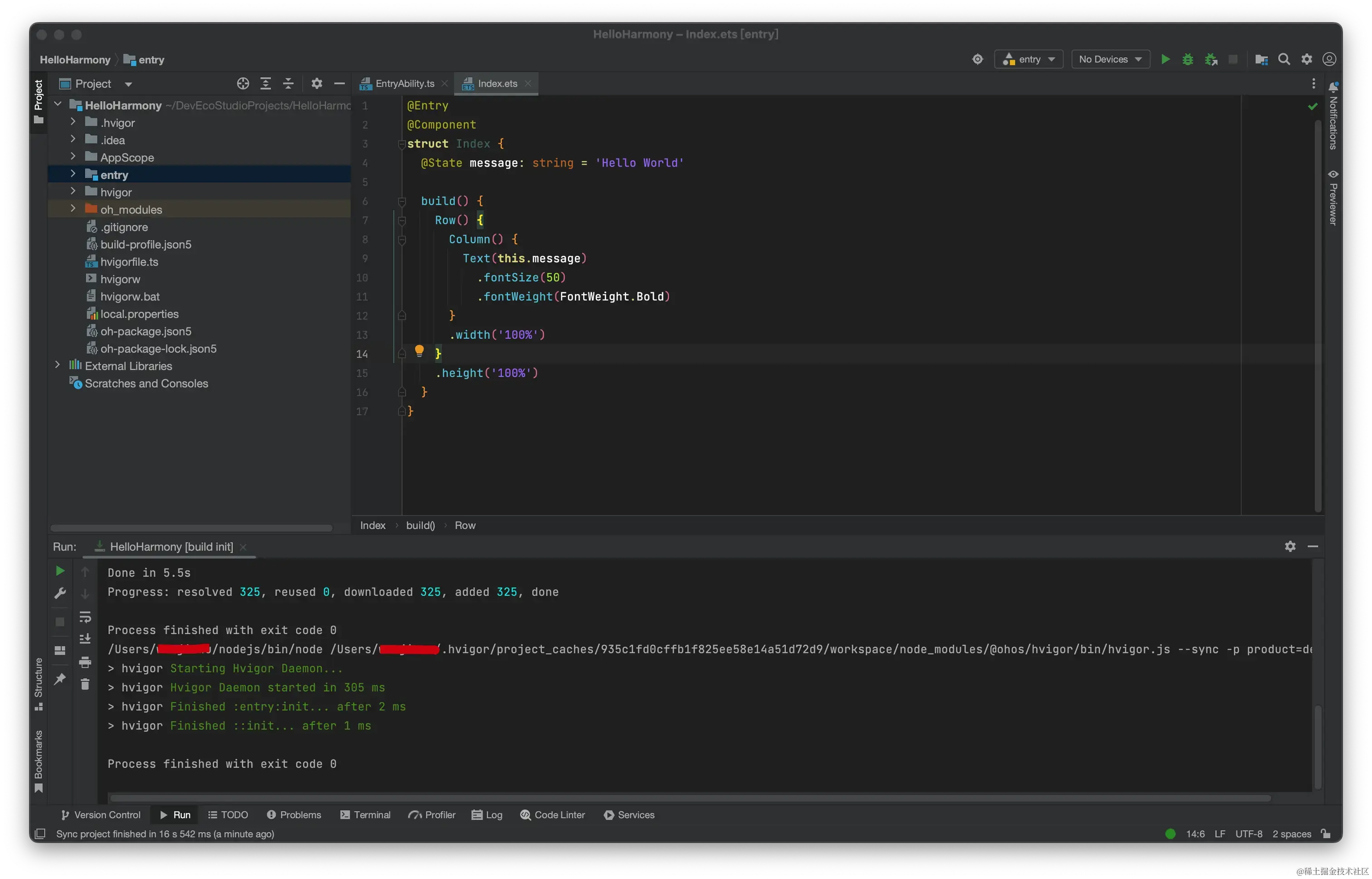
Task: Expand External Libraries node
Action: [x=58, y=365]
